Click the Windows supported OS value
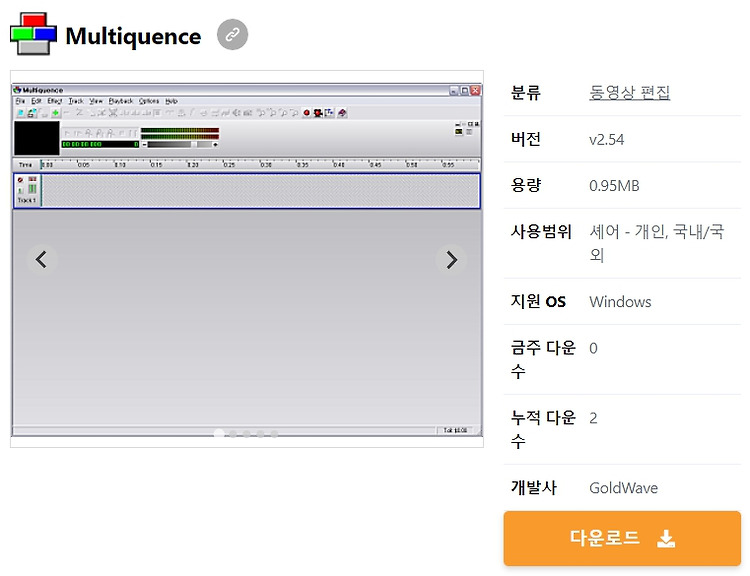Image resolution: width=750 pixels, height=576 pixels. pyautogui.click(x=620, y=302)
